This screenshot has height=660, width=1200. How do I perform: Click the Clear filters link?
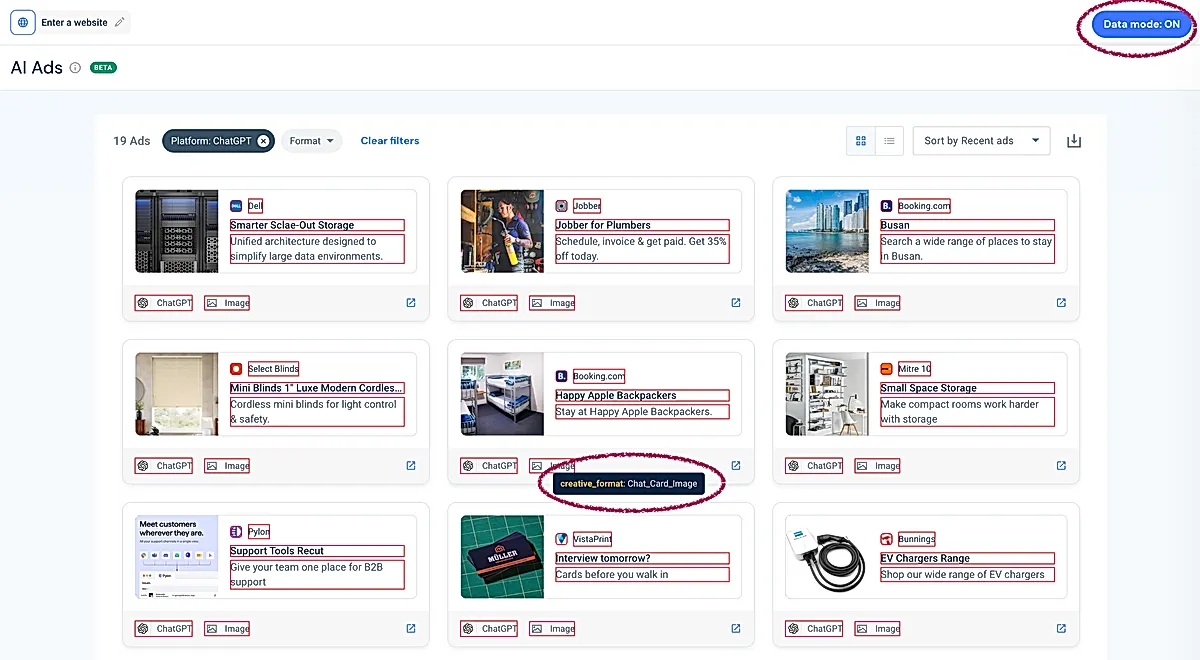point(390,141)
